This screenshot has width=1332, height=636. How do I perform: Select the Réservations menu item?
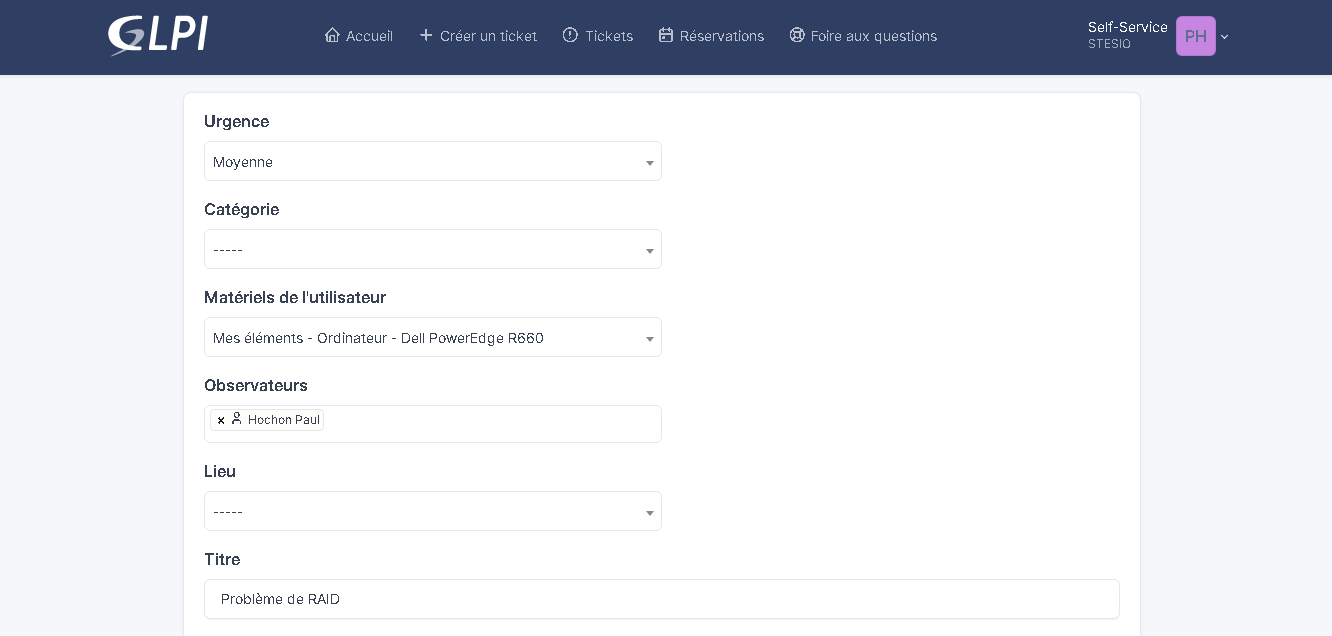[x=721, y=36]
